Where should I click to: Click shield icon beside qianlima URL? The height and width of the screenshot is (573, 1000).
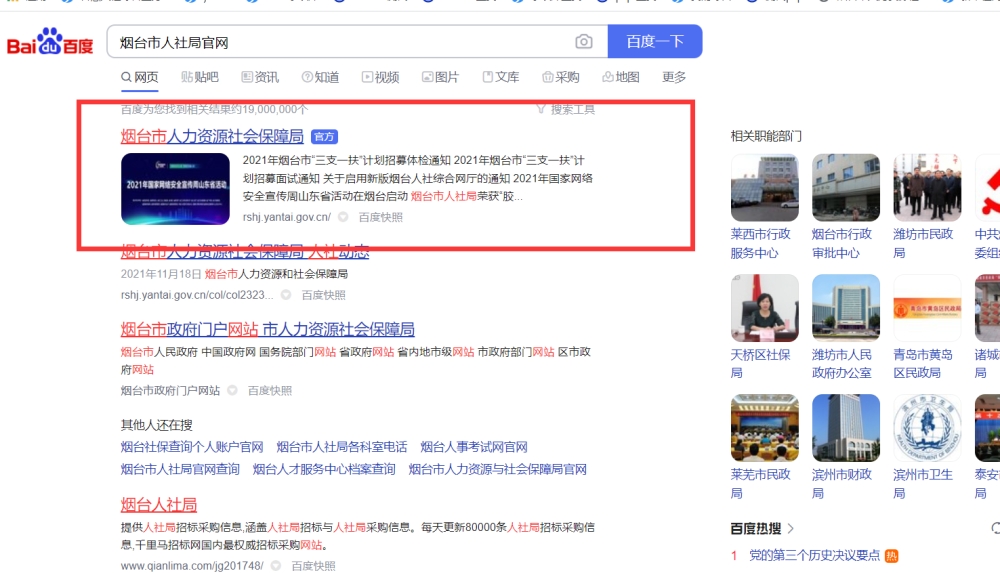(x=276, y=566)
